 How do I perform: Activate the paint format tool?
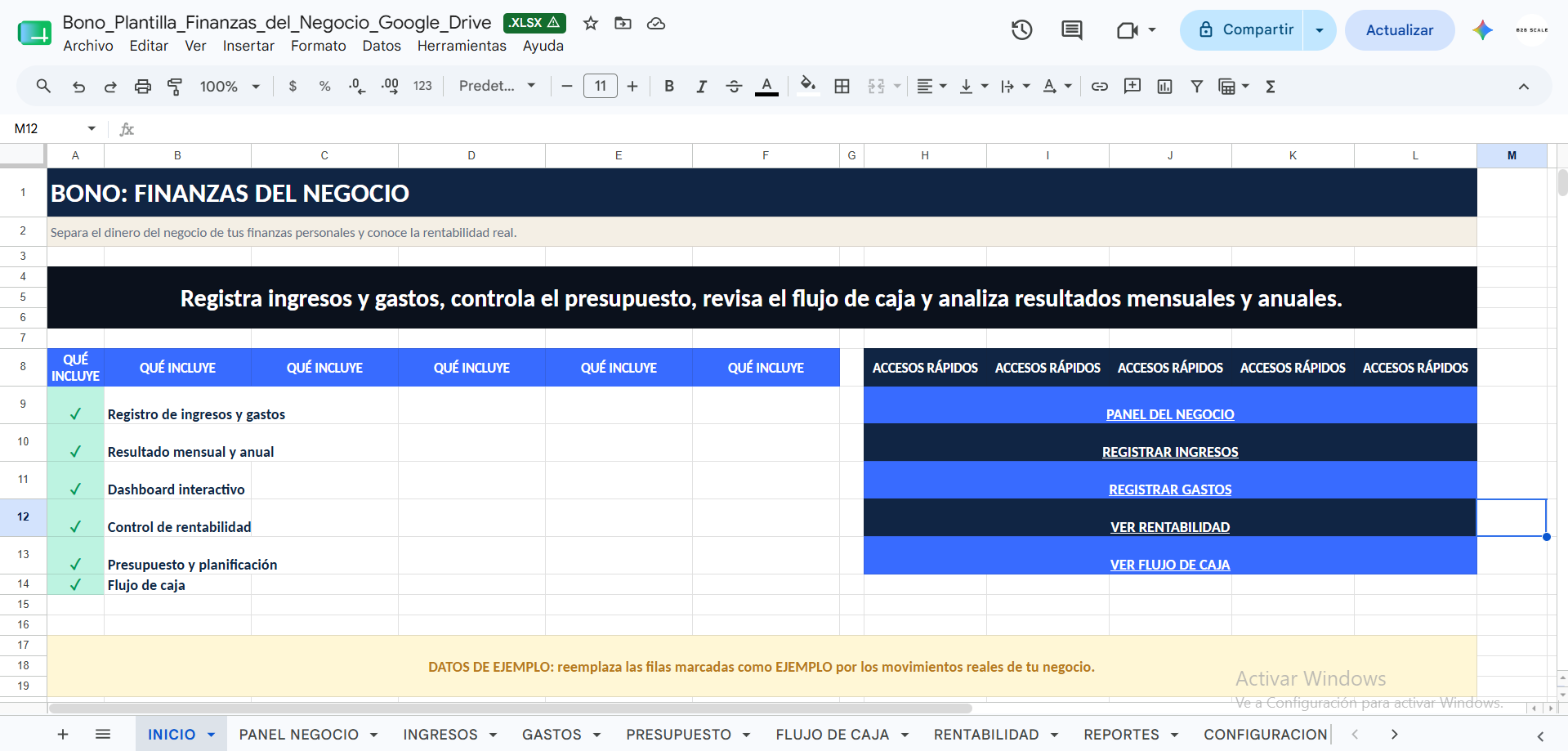click(175, 86)
